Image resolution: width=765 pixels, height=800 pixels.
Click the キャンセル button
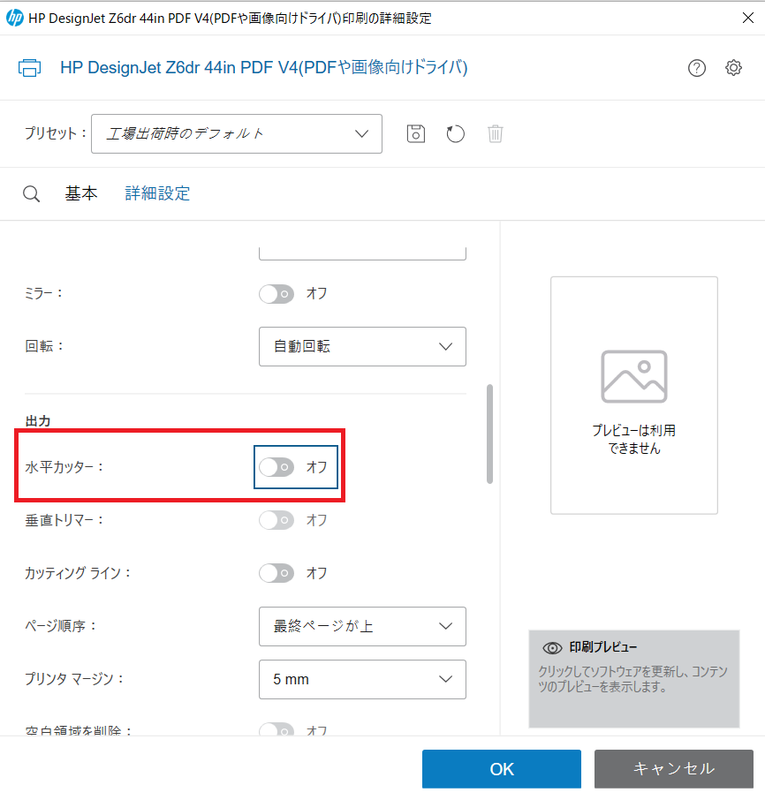click(x=674, y=769)
